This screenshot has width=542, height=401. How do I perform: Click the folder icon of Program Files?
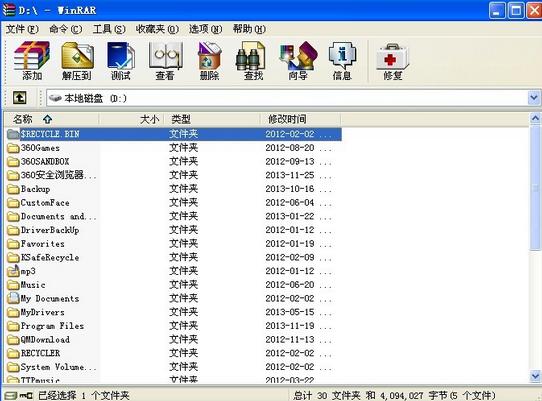click(13, 326)
